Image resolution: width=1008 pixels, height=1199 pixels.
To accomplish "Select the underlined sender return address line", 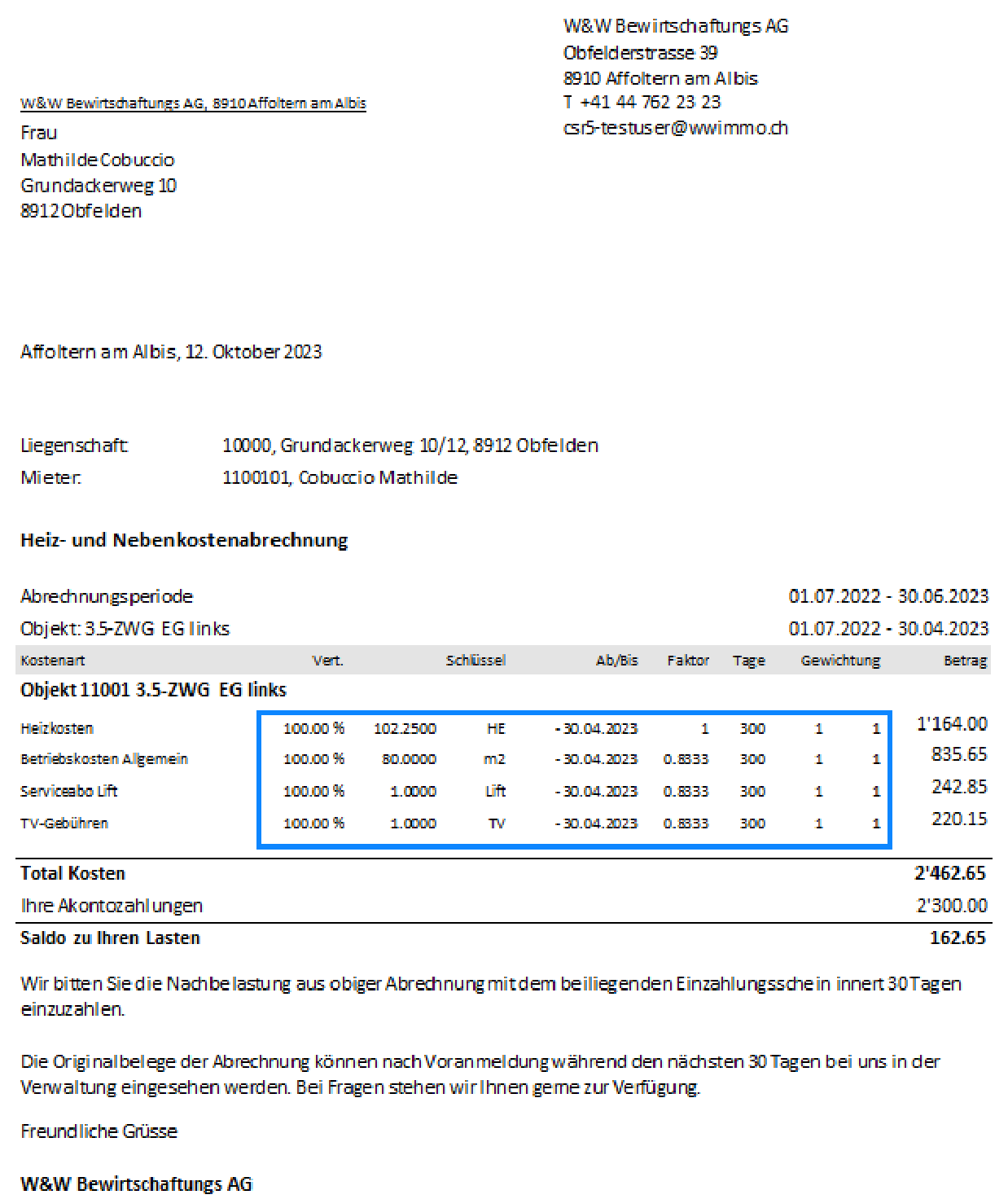I will click(x=193, y=103).
